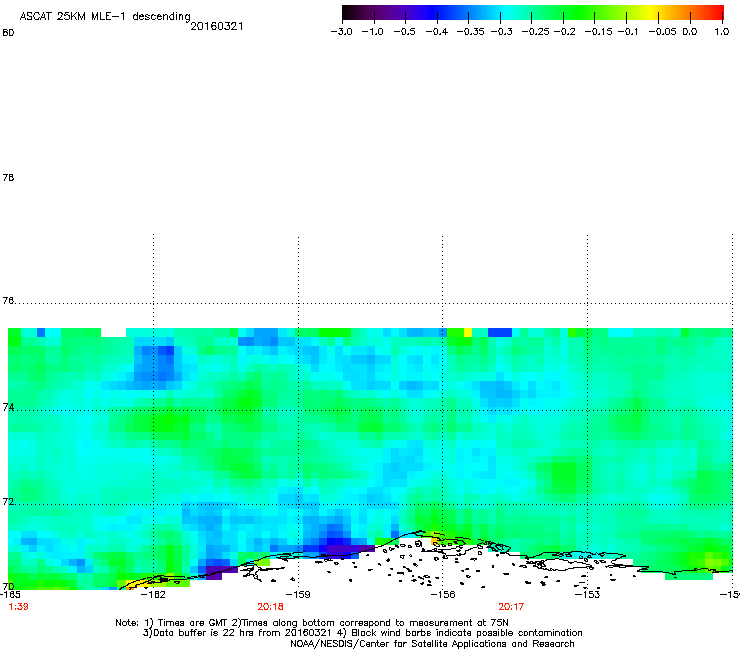The image size is (740, 650).
Task: Click the colorbar label -0.05
Action: [662, 32]
